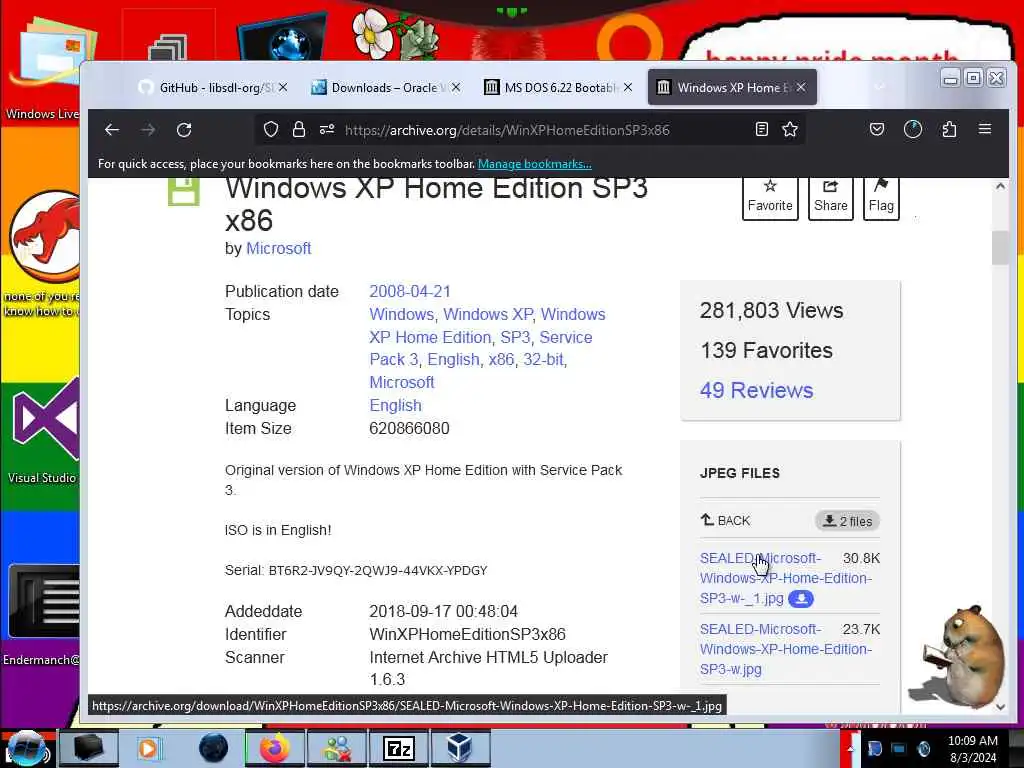The width and height of the screenshot is (1024, 768).
Task: Open the tracking protection shield icon
Action: [270, 130]
